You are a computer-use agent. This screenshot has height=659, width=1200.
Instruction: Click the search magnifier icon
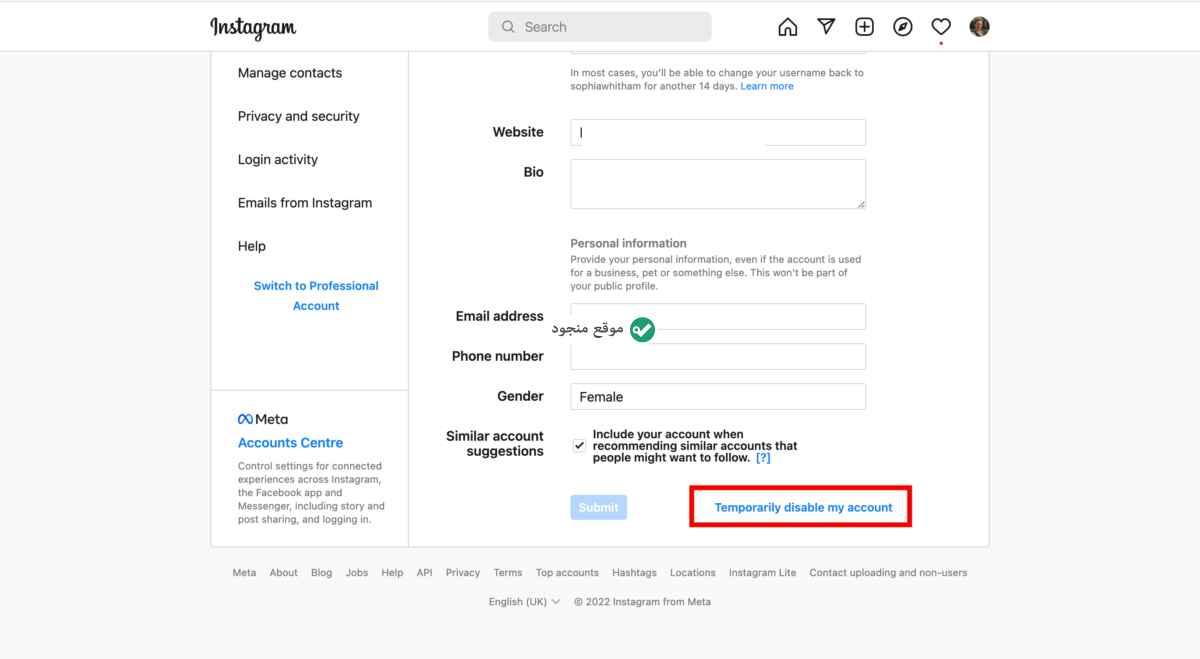pos(508,27)
